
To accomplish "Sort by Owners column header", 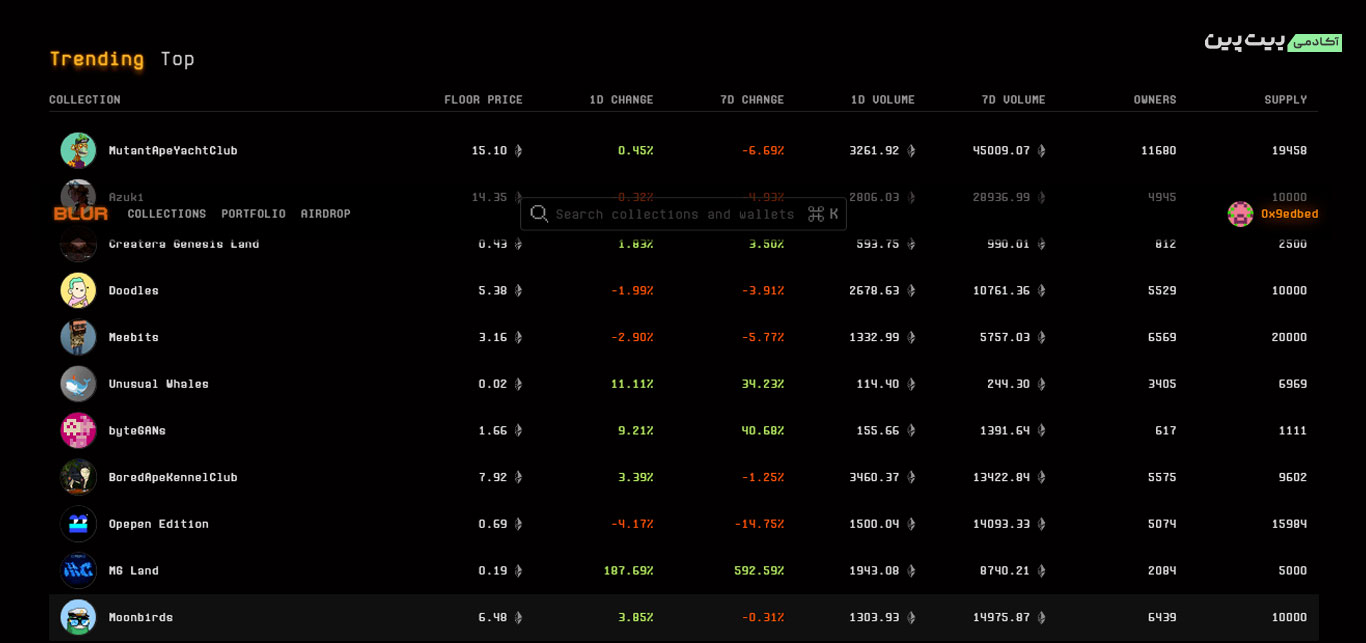I will pyautogui.click(x=1155, y=100).
